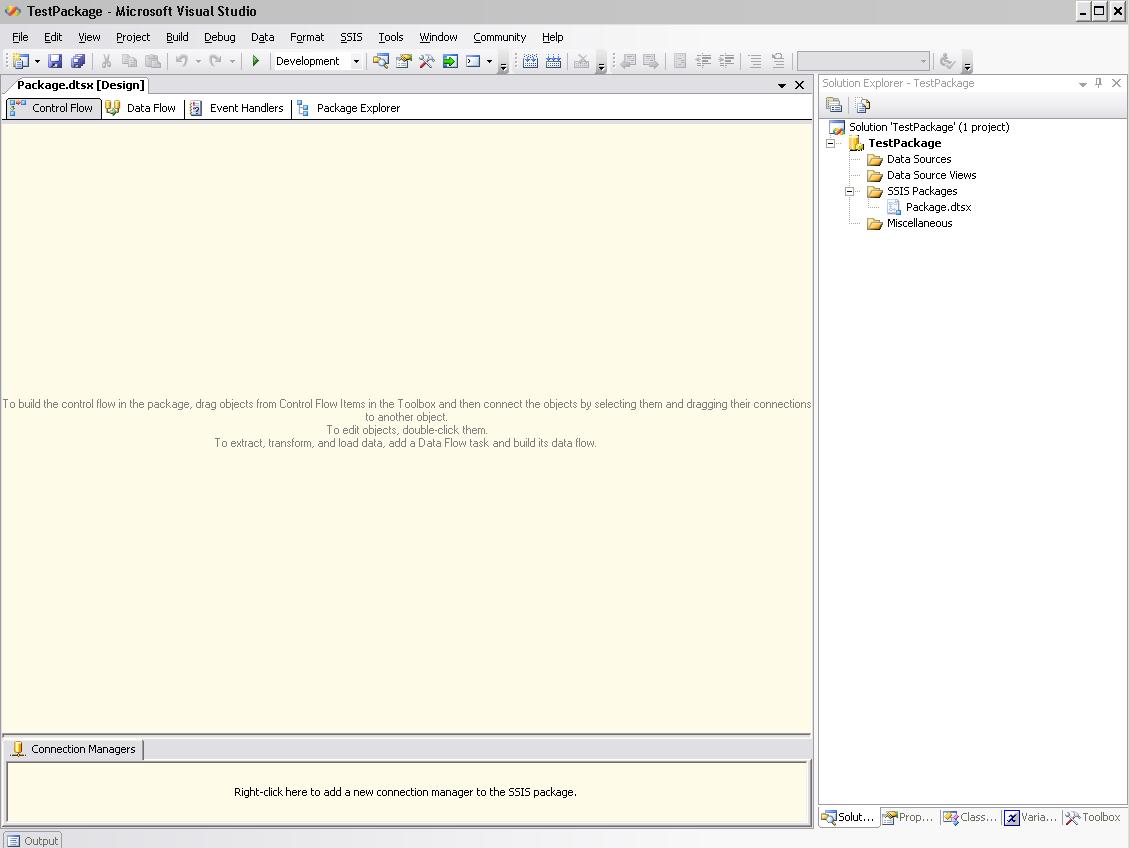Switch to the Variables panel tab
Screen dimensions: 1130x848
1031,817
